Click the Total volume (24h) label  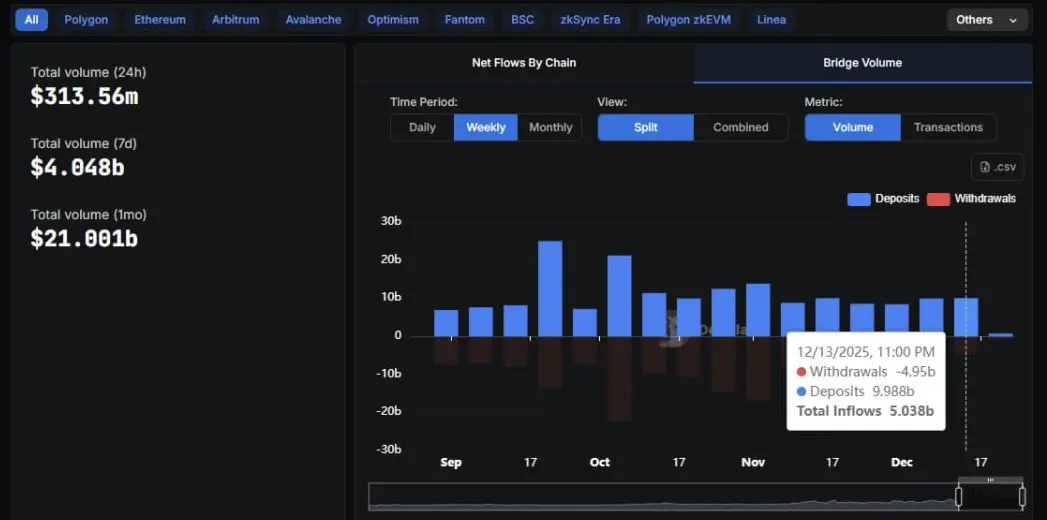[x=88, y=72]
